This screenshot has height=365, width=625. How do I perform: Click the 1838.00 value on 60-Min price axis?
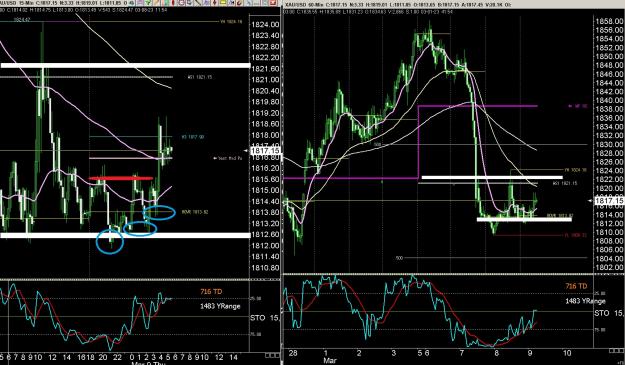pyautogui.click(x=609, y=110)
